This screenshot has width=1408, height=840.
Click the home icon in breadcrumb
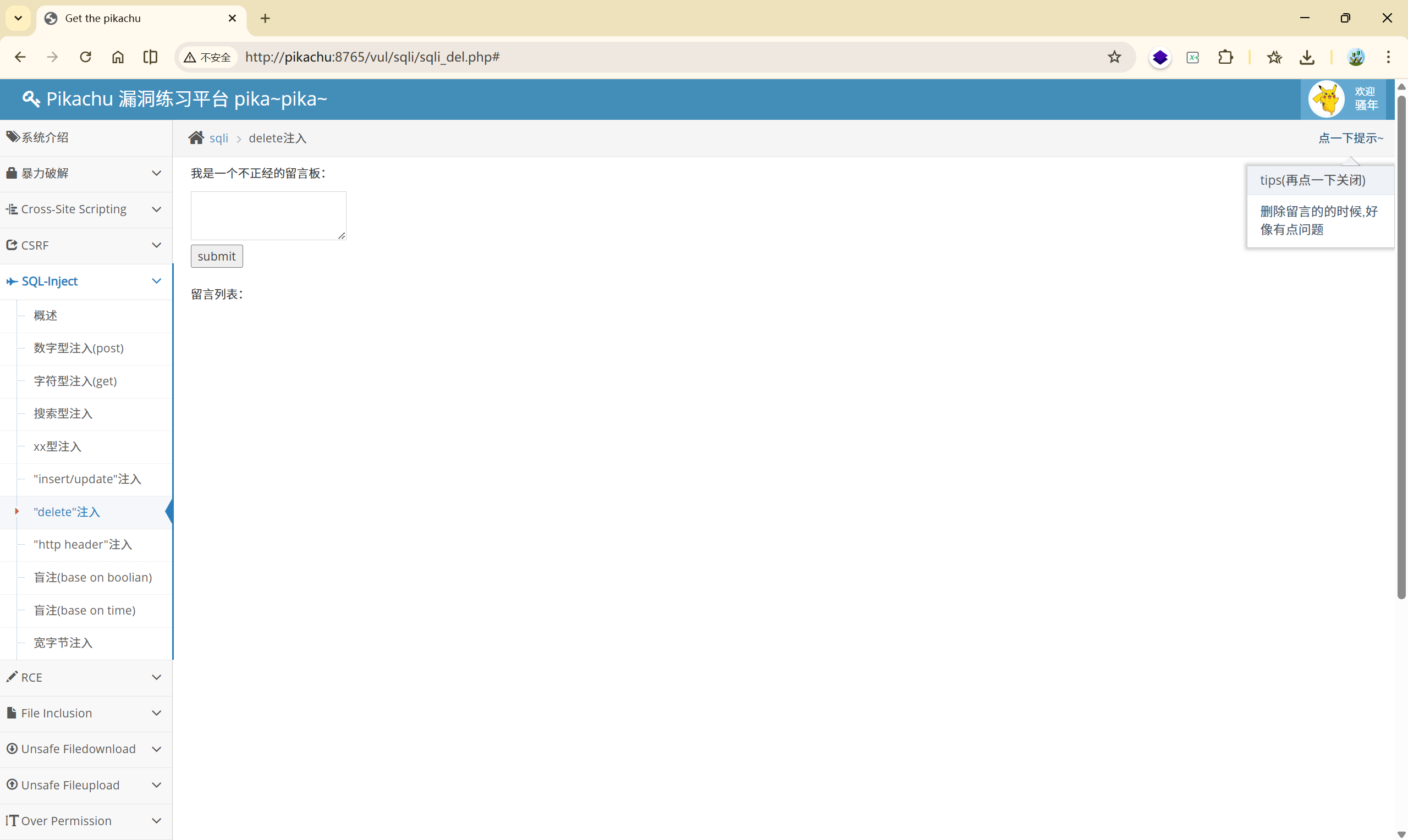[196, 137]
